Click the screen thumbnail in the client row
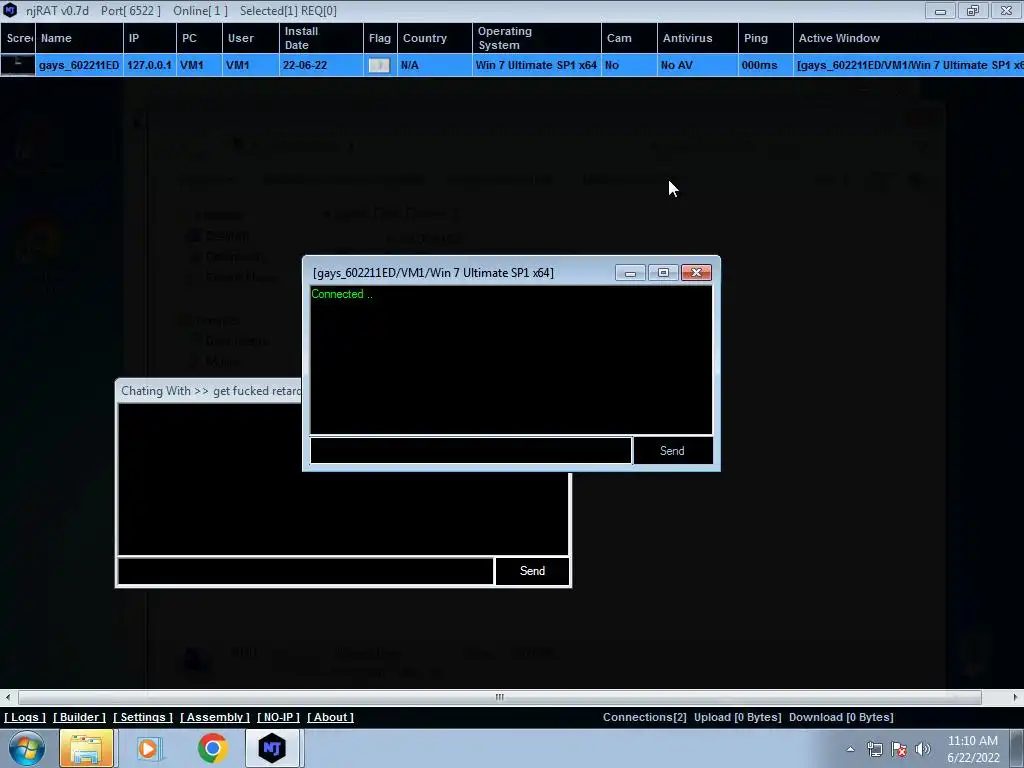 [18, 65]
